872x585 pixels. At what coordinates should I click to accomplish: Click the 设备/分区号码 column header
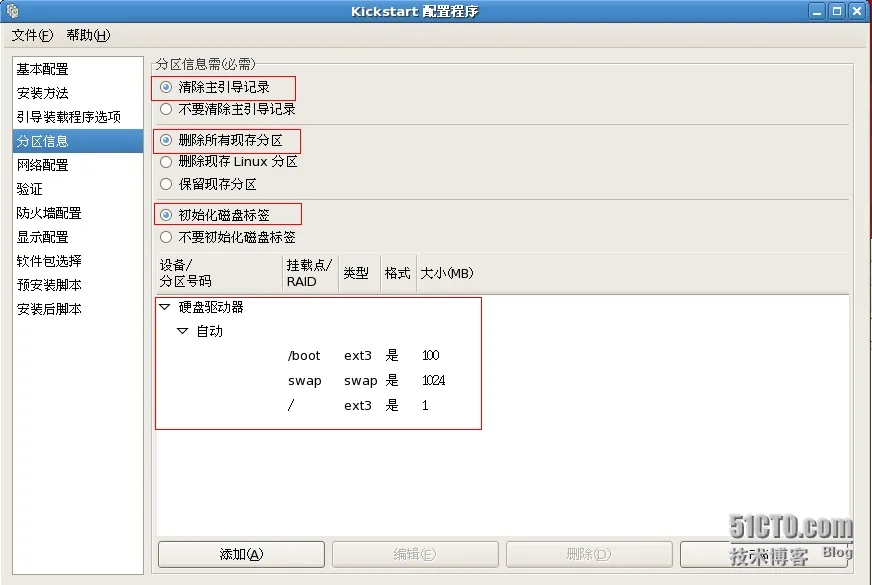tap(220, 273)
